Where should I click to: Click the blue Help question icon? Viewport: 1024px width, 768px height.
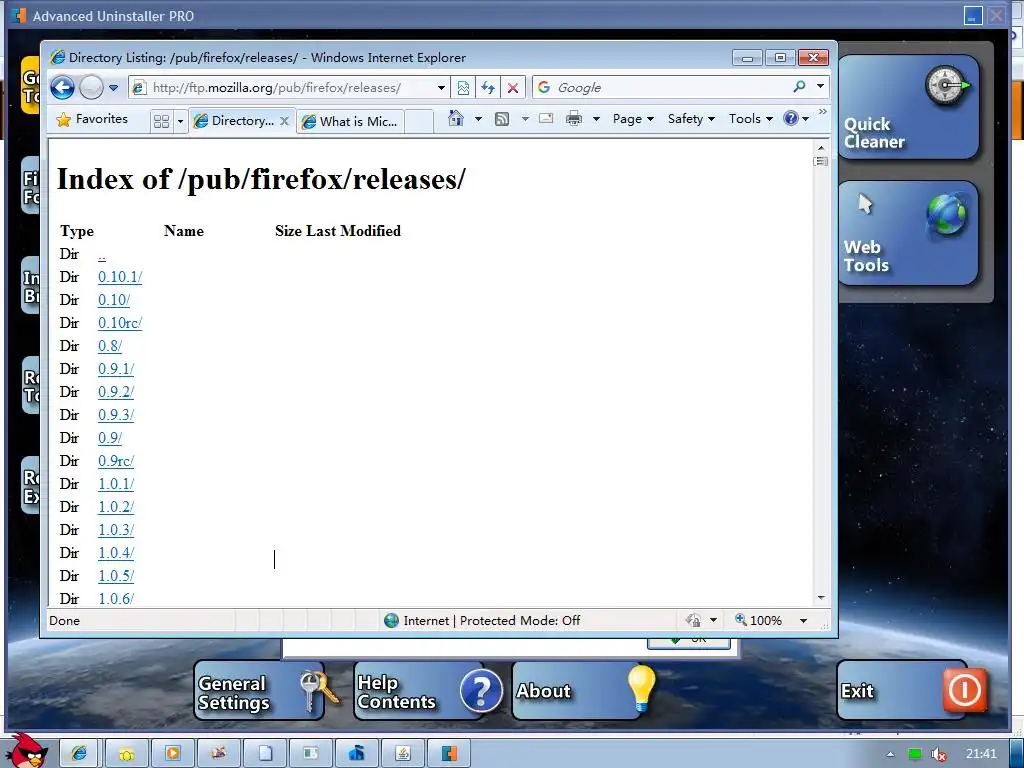pos(791,118)
